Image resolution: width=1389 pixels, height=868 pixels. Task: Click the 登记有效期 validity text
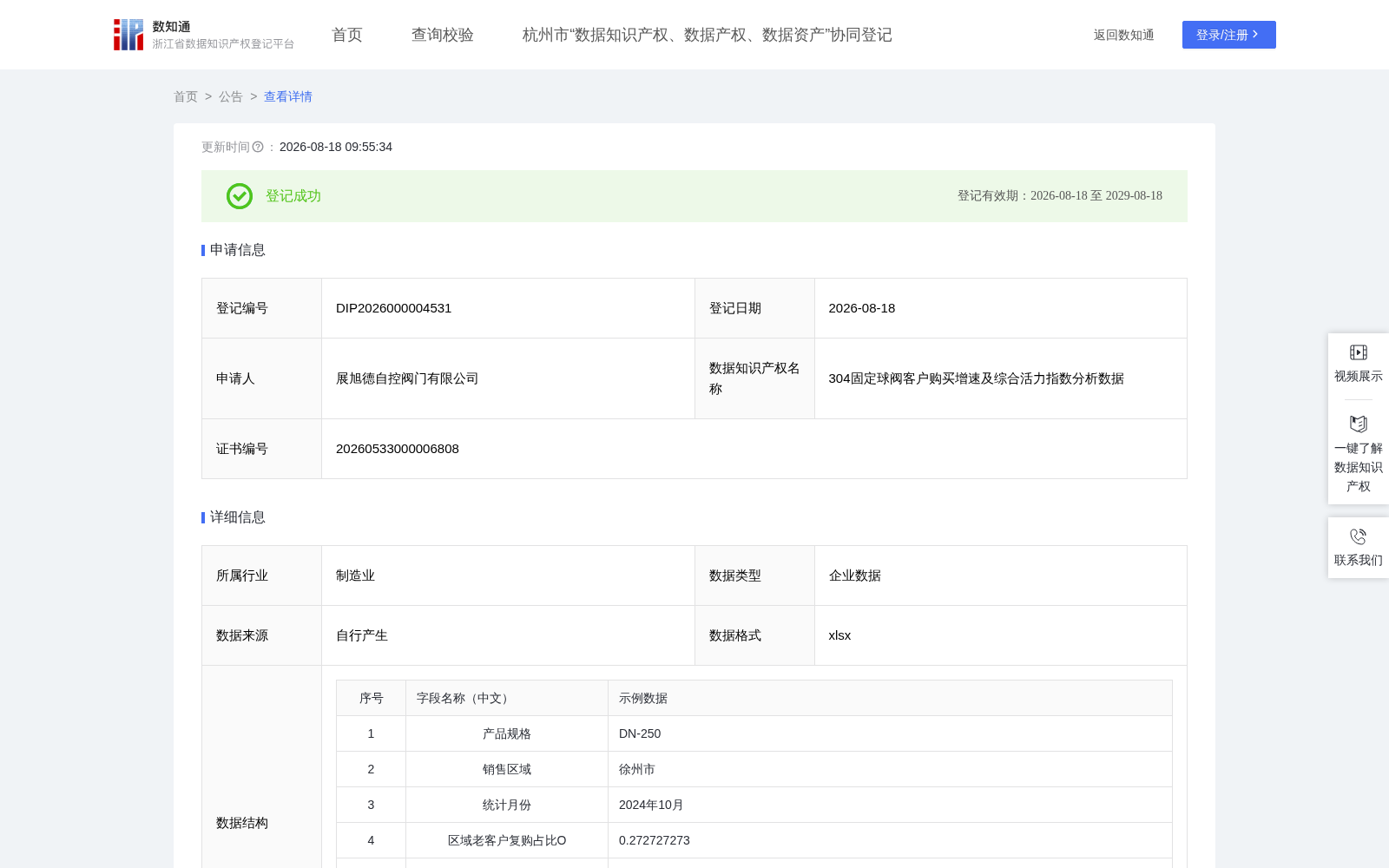pos(1060,196)
